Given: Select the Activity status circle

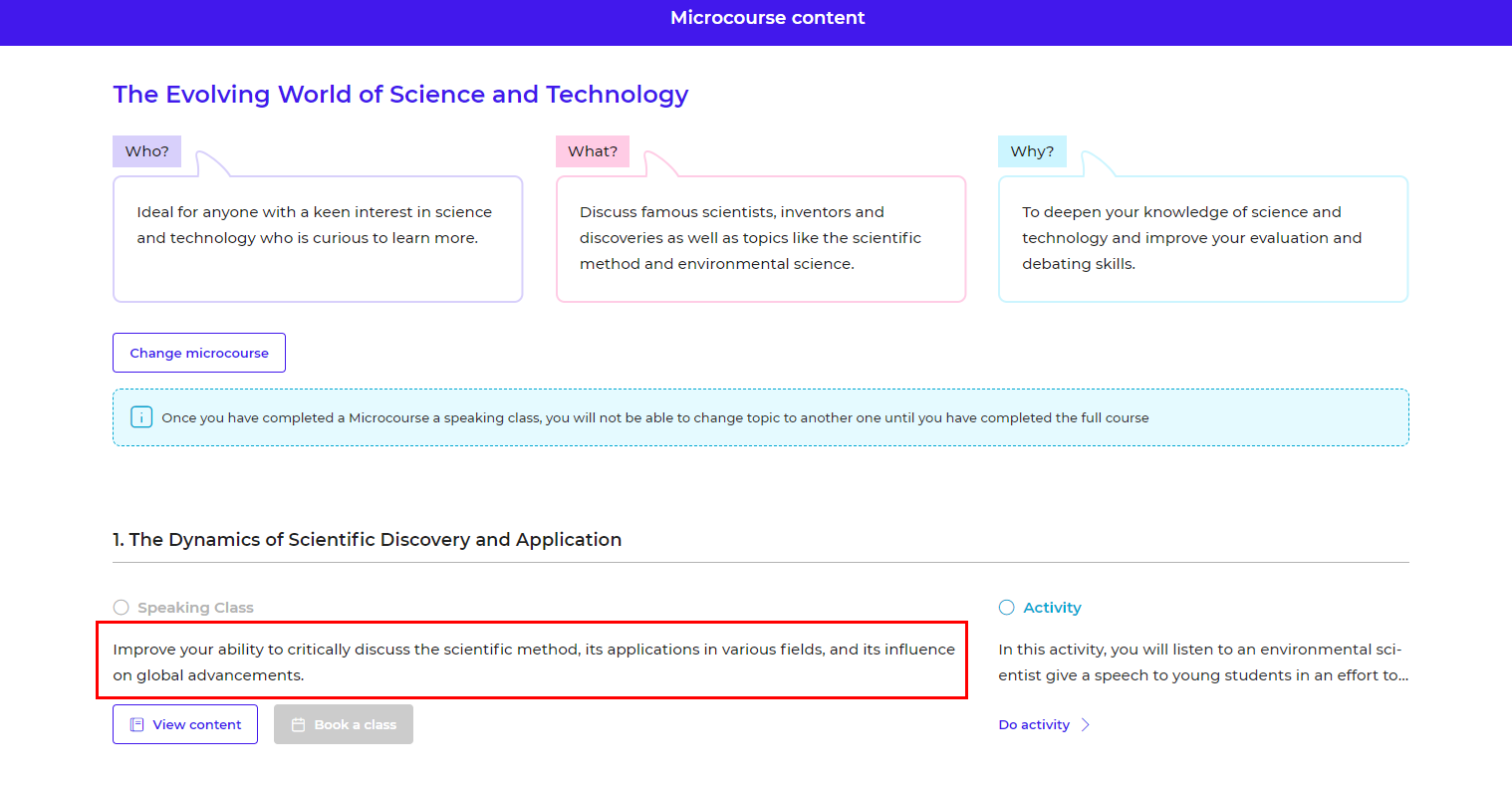Looking at the screenshot, I should (x=1006, y=607).
